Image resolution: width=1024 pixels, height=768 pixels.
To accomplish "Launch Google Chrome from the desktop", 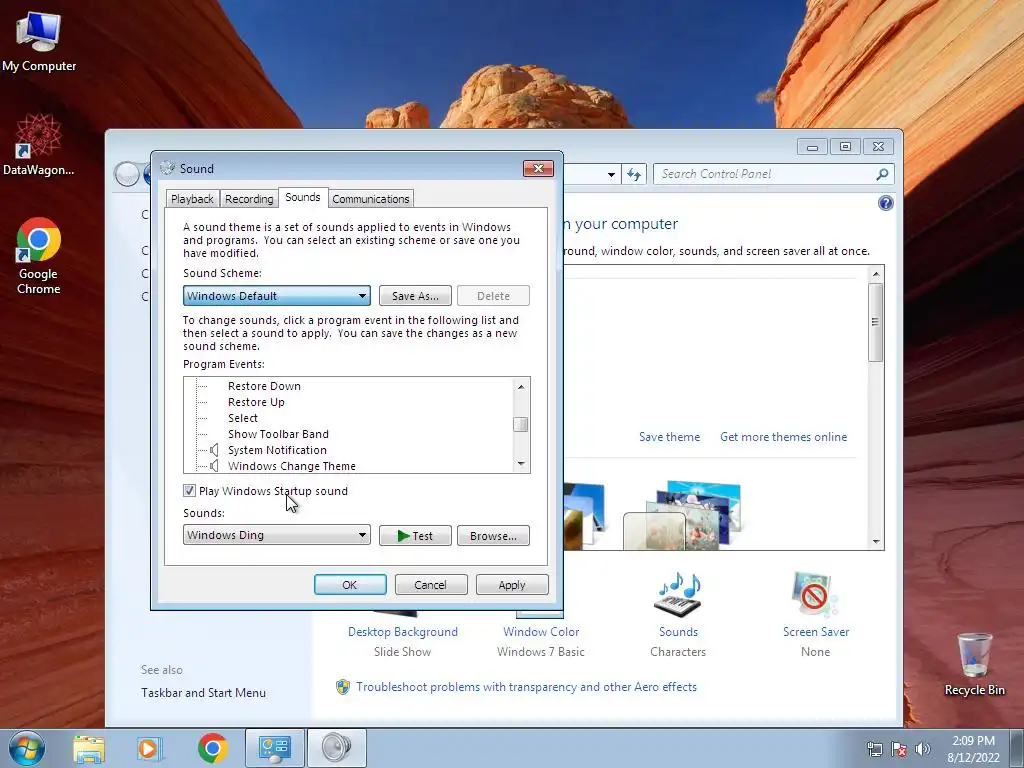I will coord(39,255).
